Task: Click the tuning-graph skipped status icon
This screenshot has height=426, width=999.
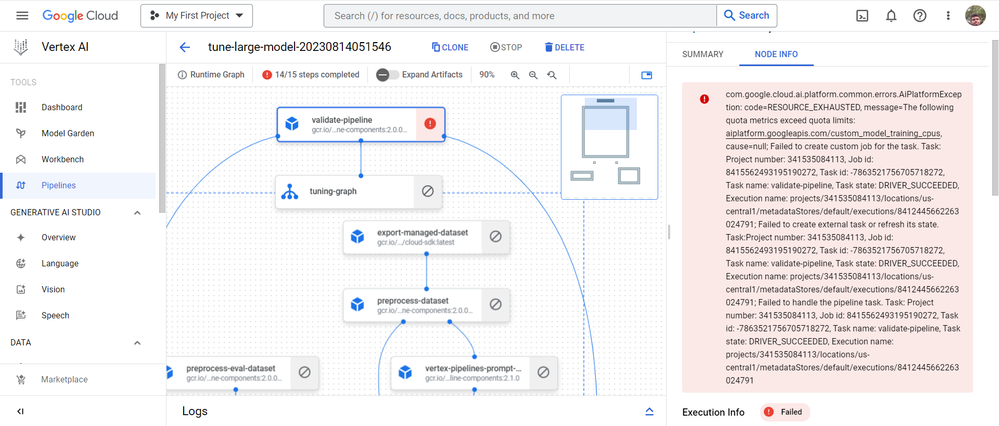Action: pos(428,191)
